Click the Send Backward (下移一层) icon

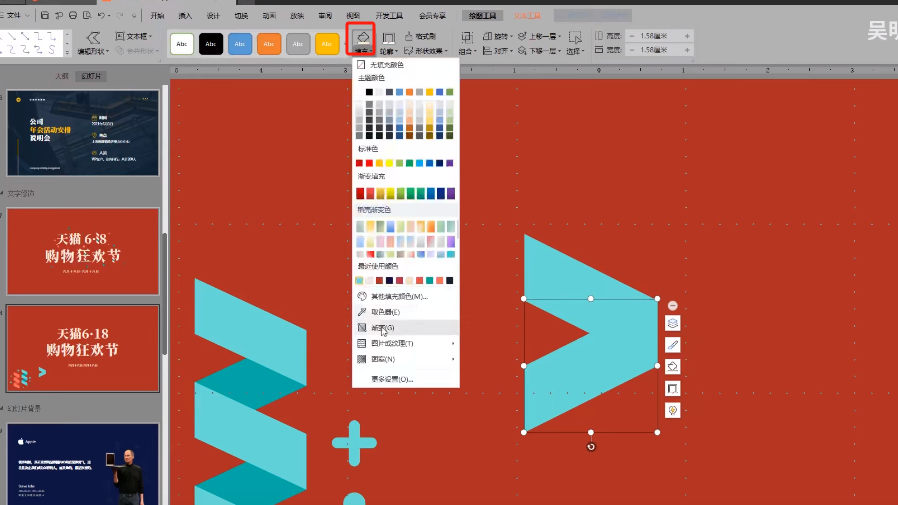click(x=522, y=51)
